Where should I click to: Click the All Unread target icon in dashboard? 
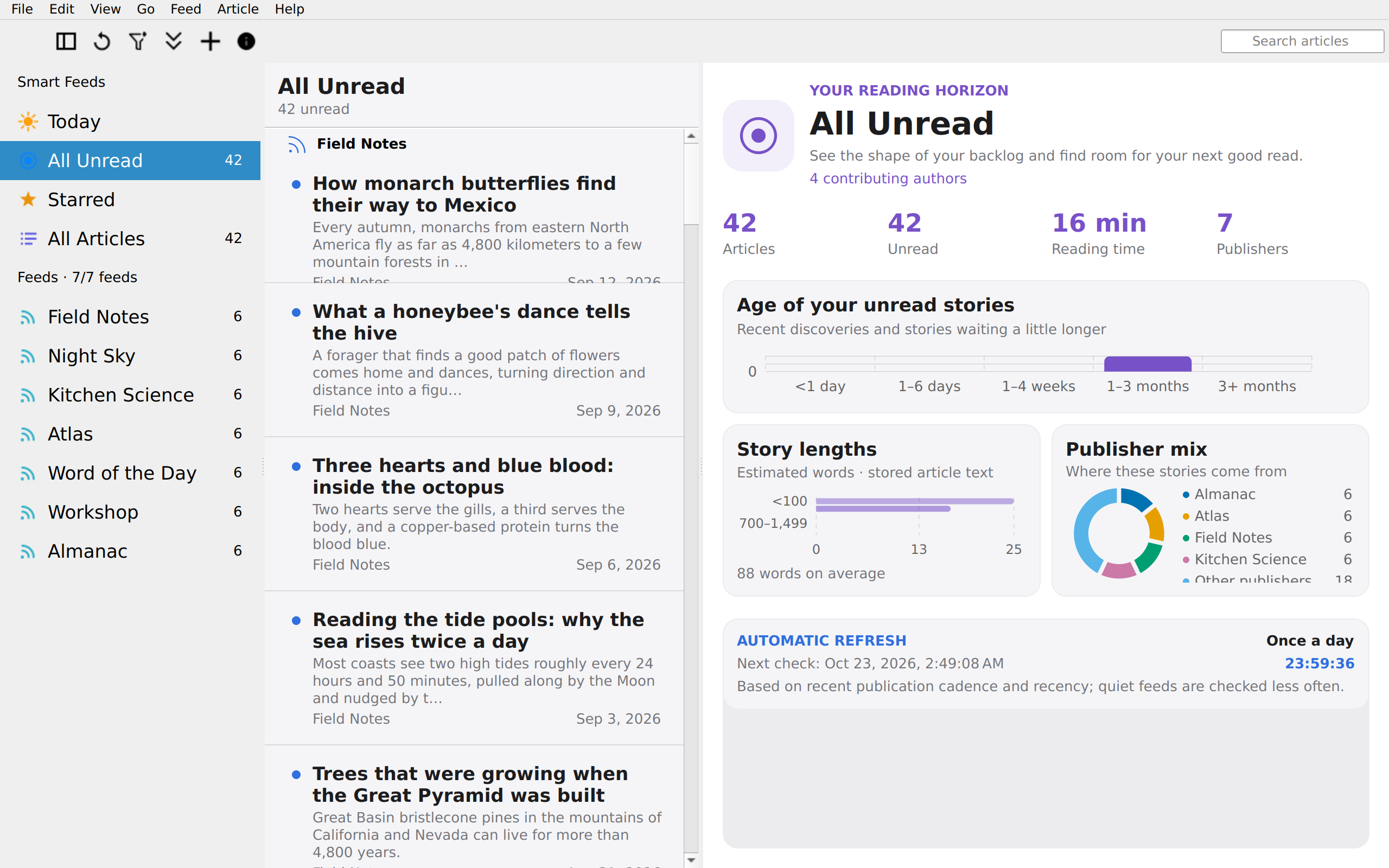(758, 136)
